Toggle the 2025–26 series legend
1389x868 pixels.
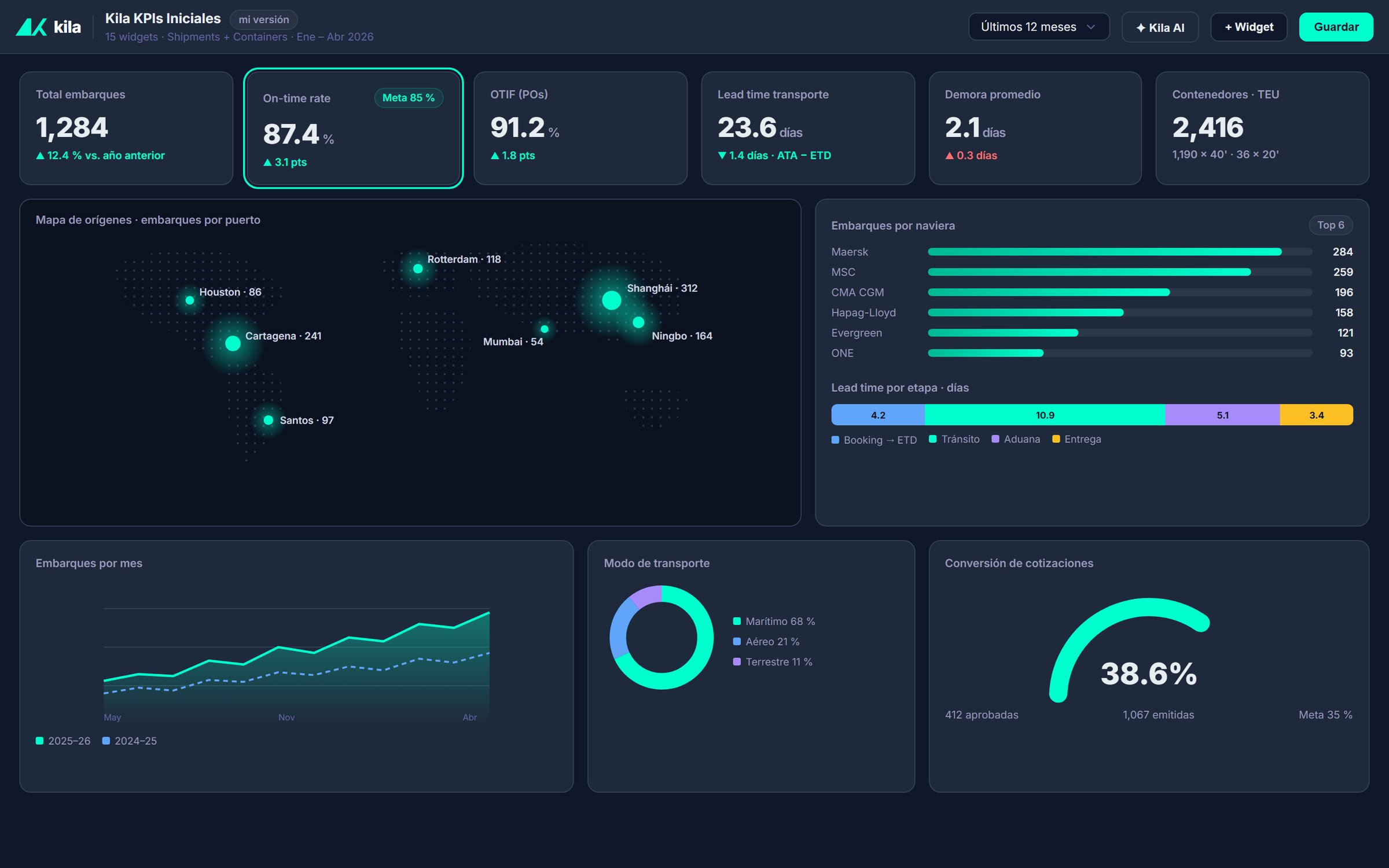tap(63, 741)
